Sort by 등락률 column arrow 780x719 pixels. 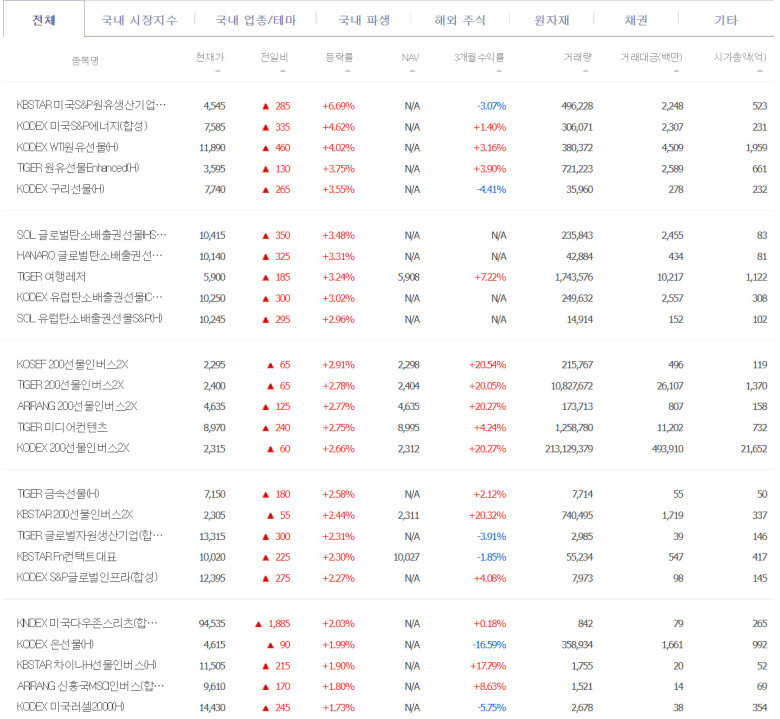[x=347, y=71]
